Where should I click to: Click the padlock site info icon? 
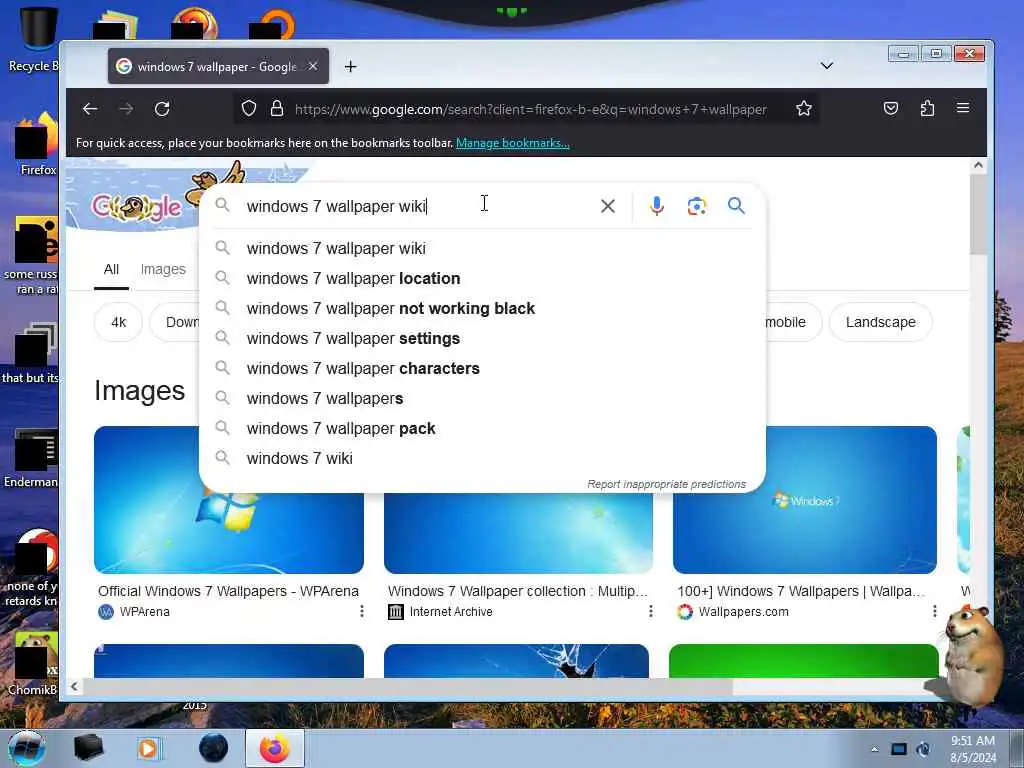[277, 108]
